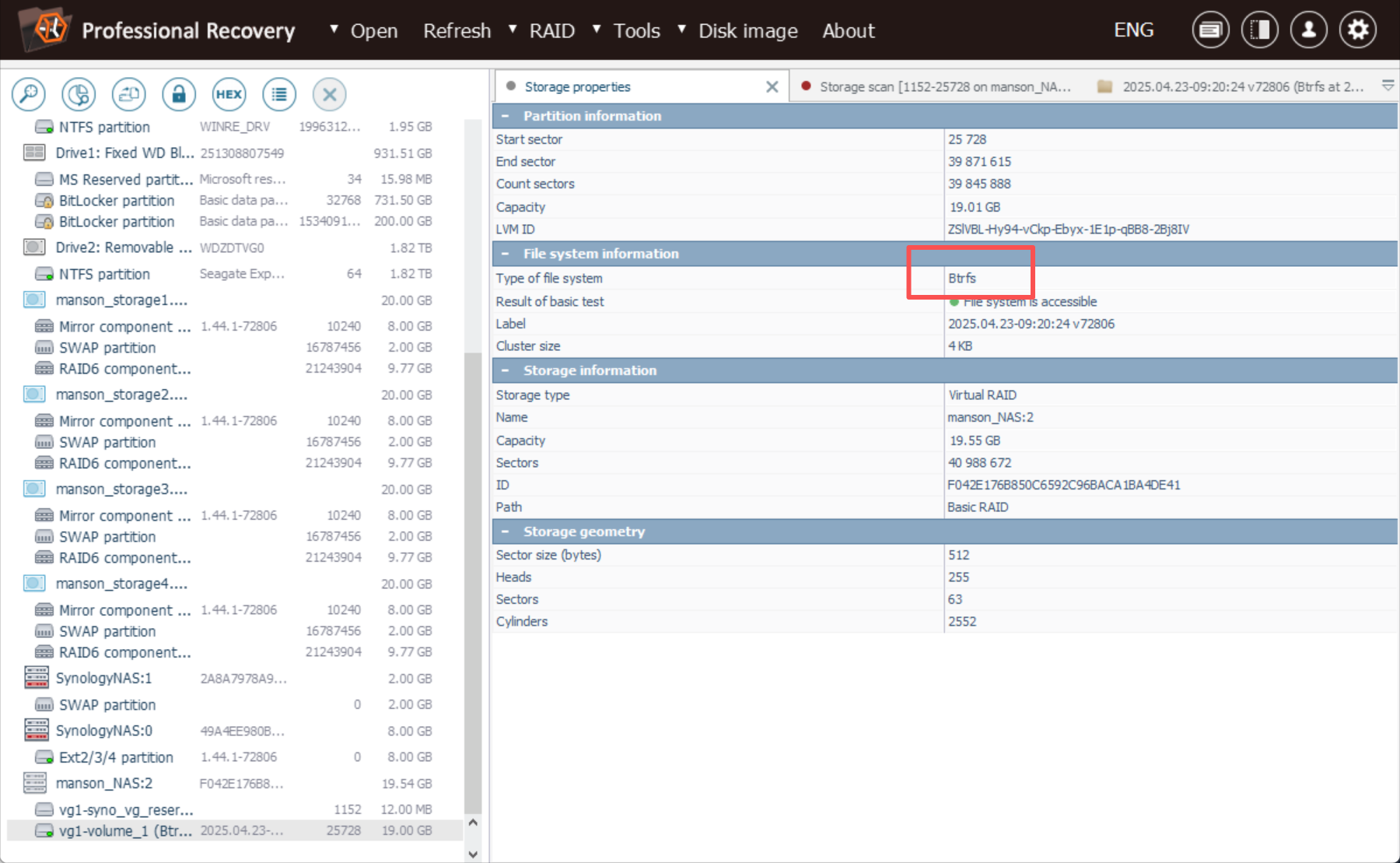Collapse the Storage information section
1400x863 pixels.
(x=506, y=370)
